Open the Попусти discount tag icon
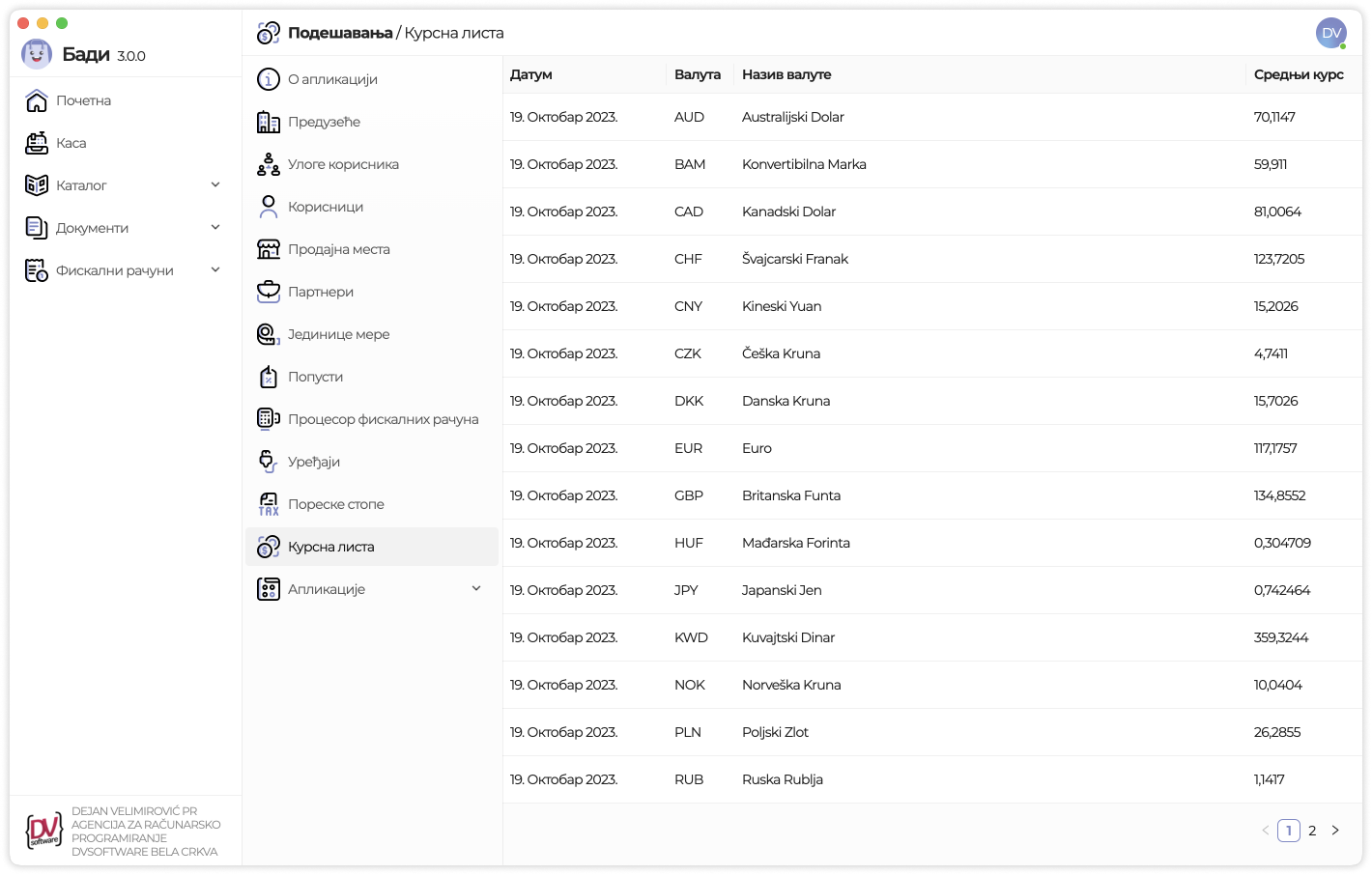The height and width of the screenshot is (875, 1372). 269,377
